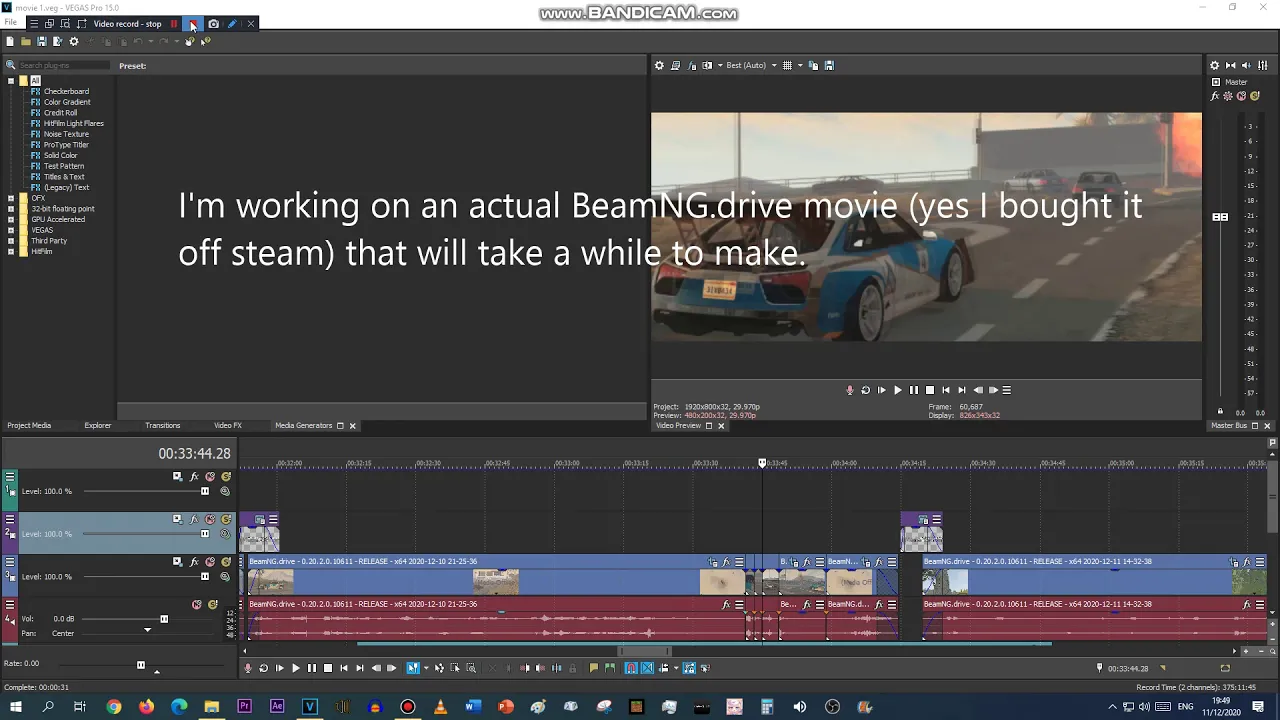
Task: Expand the HitFilm folder
Action: click(11, 251)
